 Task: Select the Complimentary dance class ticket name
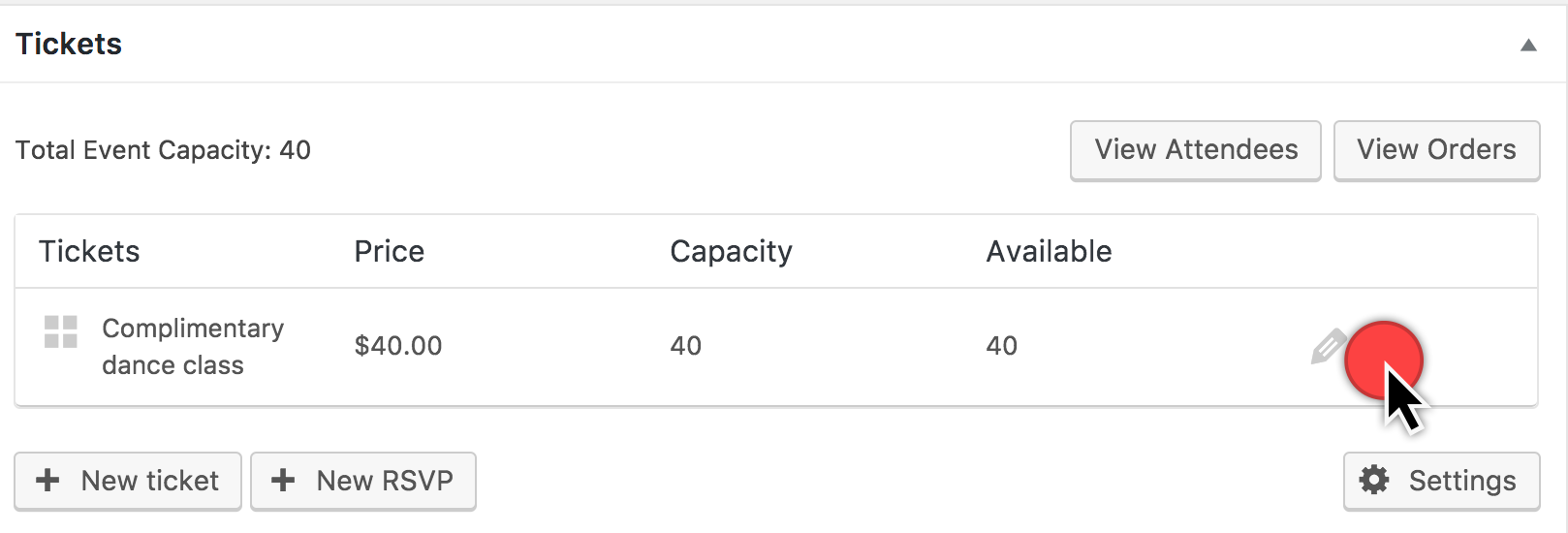click(192, 346)
